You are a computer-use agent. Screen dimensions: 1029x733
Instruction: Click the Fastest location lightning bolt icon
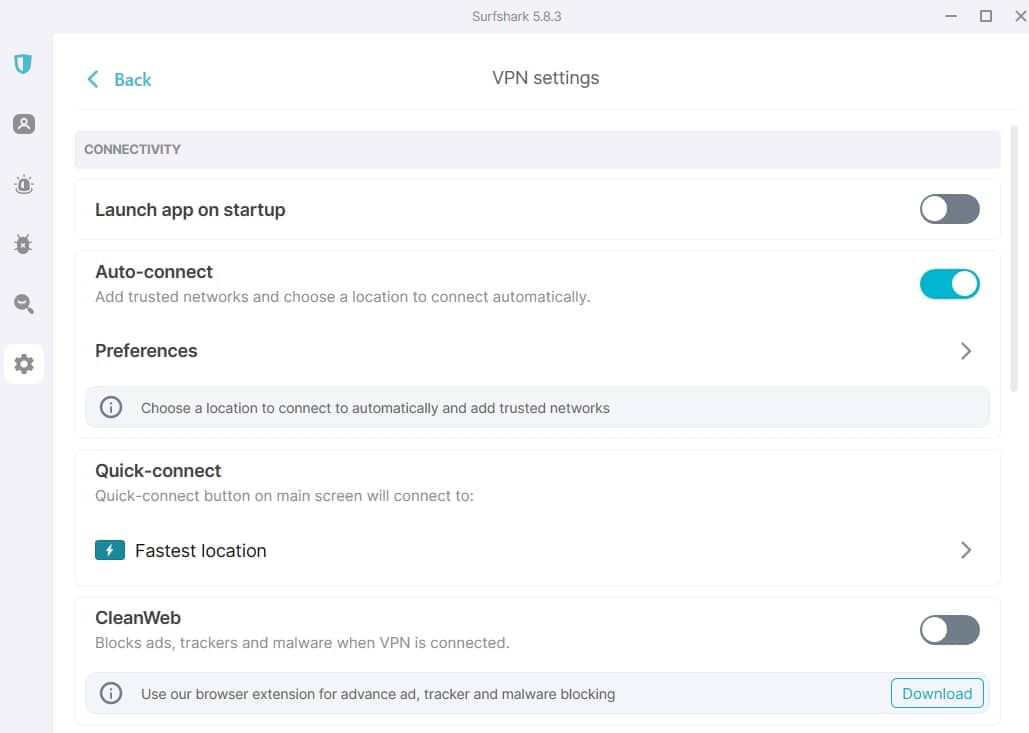pyautogui.click(x=110, y=550)
